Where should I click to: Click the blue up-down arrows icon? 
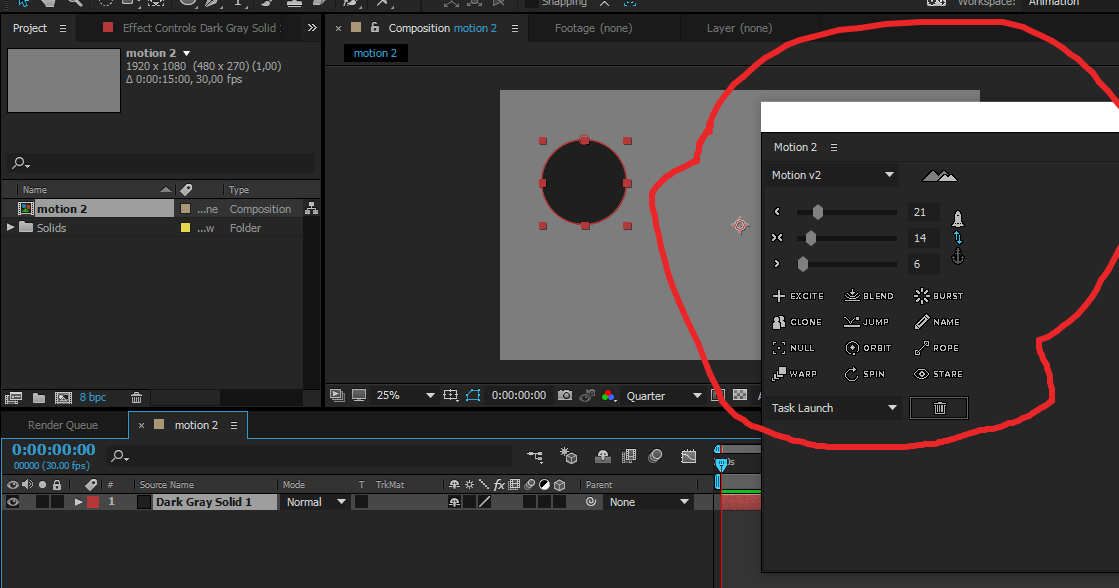(958, 238)
